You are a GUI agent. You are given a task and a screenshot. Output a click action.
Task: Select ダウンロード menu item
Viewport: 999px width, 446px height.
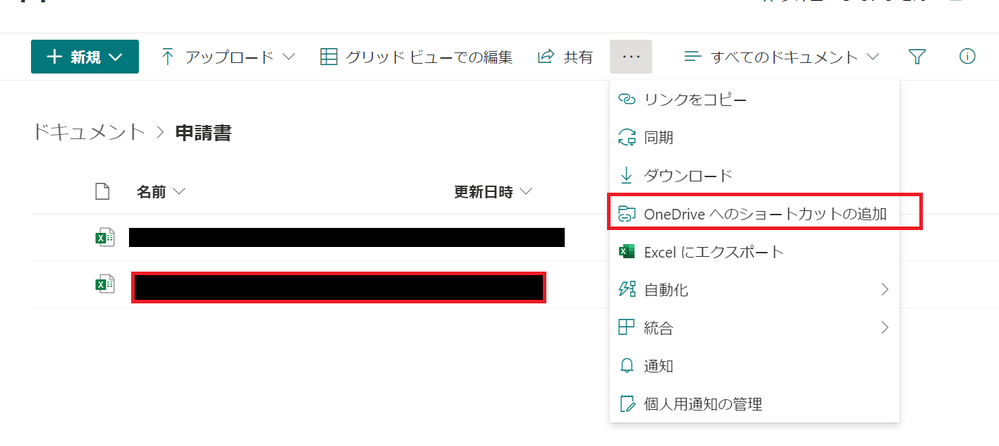pyautogui.click(x=754, y=175)
